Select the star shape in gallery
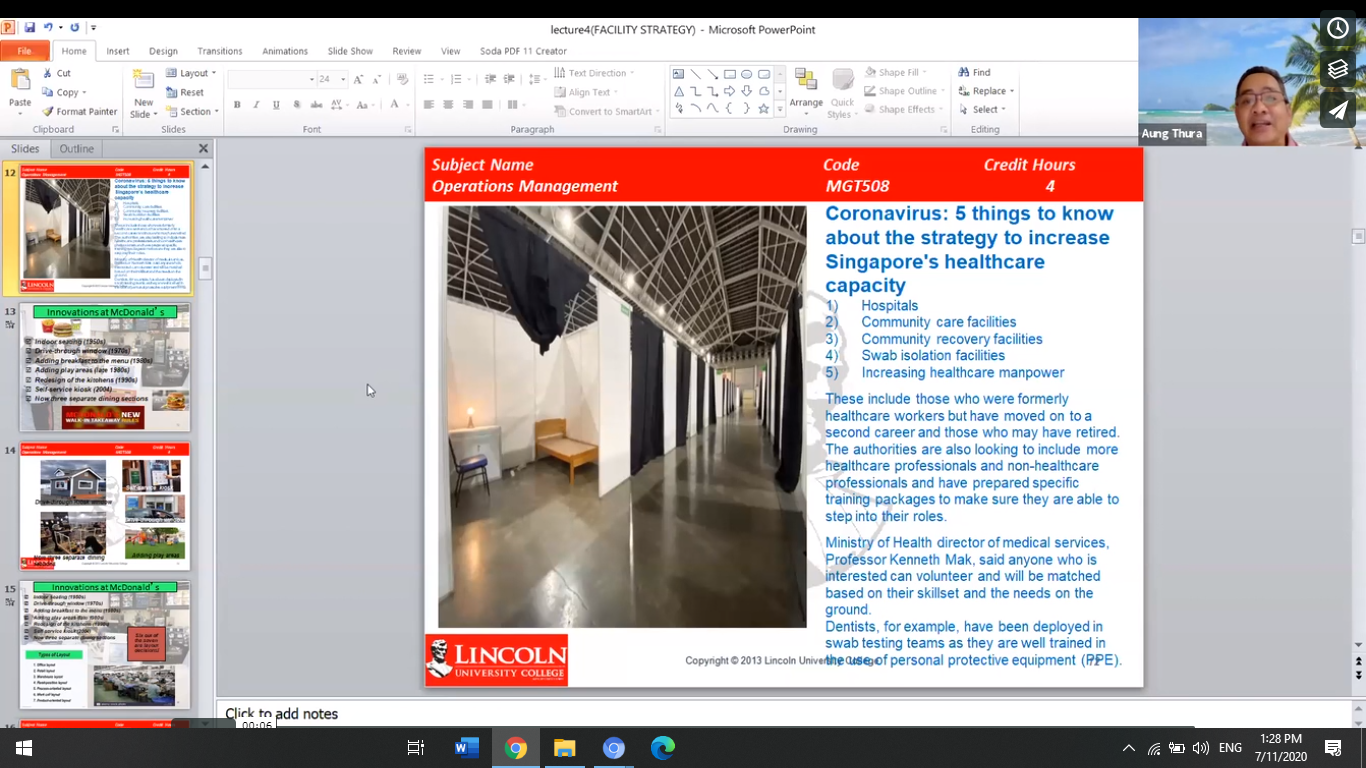The image size is (1366, 768). pyautogui.click(x=764, y=108)
